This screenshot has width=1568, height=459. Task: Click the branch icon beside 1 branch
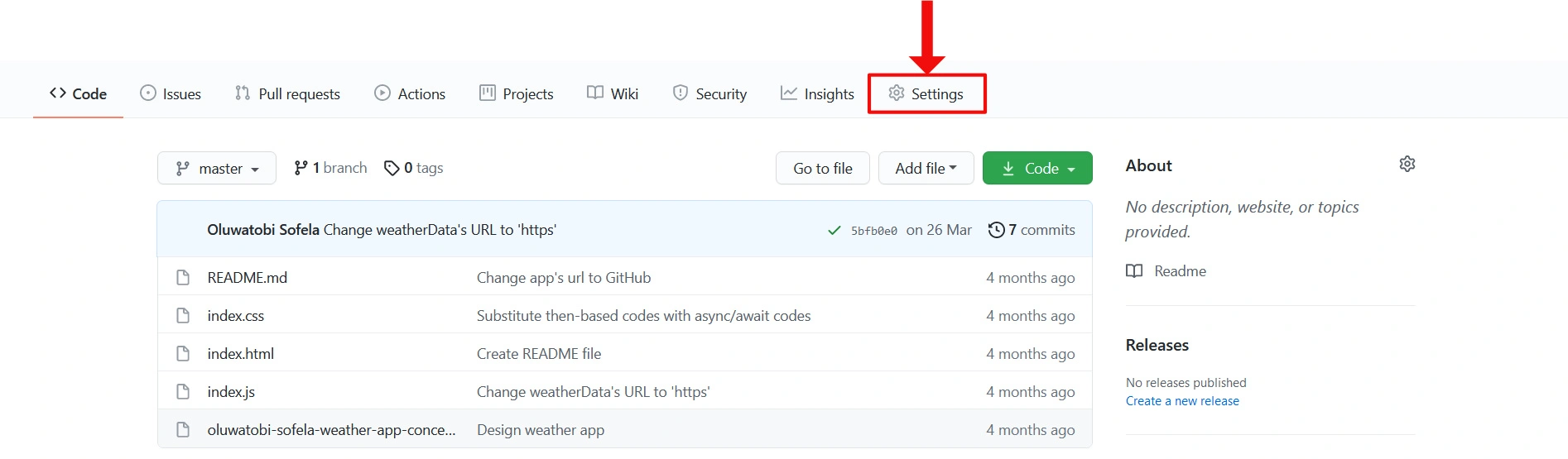(x=301, y=169)
